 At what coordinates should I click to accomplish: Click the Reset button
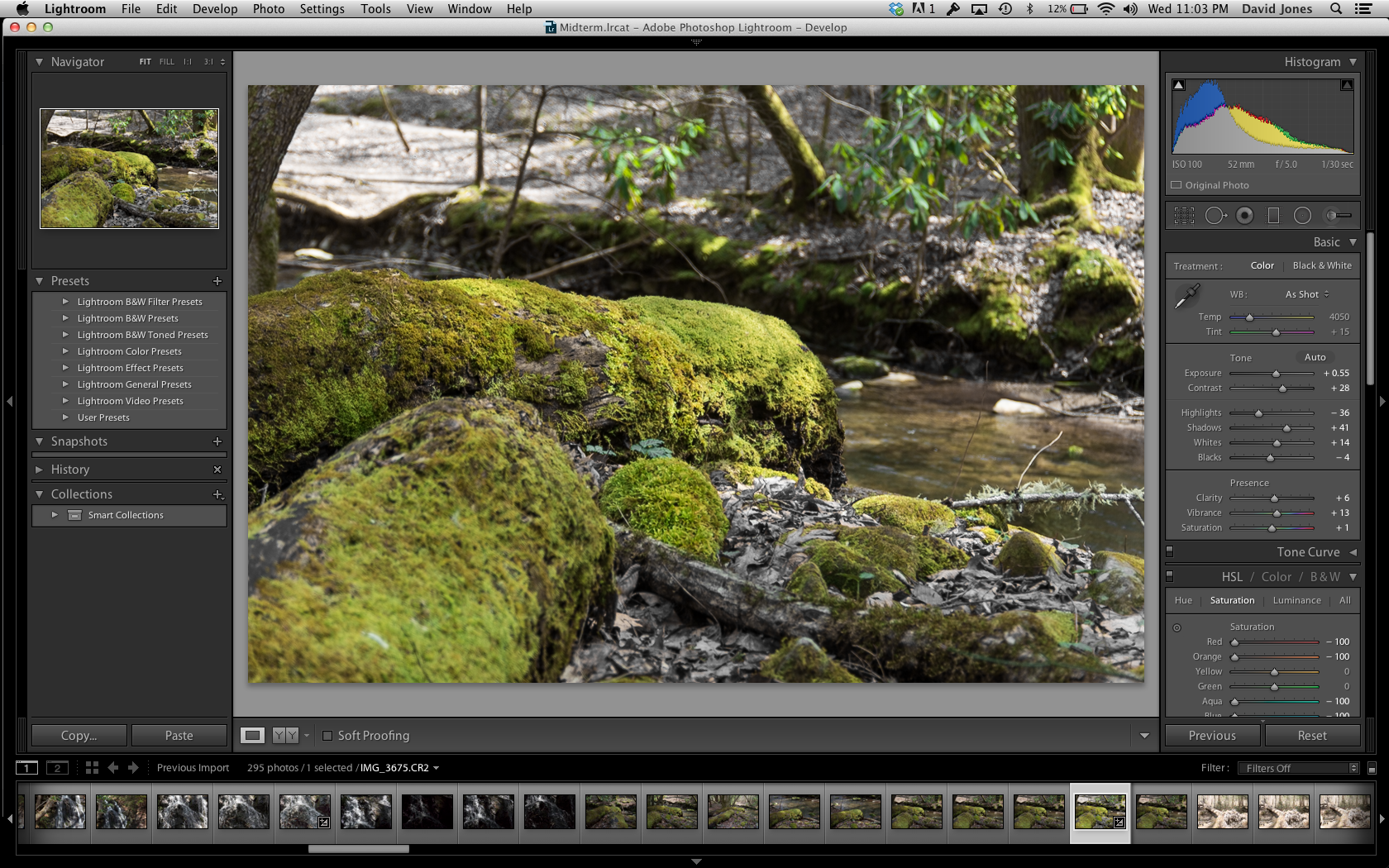(x=1311, y=736)
